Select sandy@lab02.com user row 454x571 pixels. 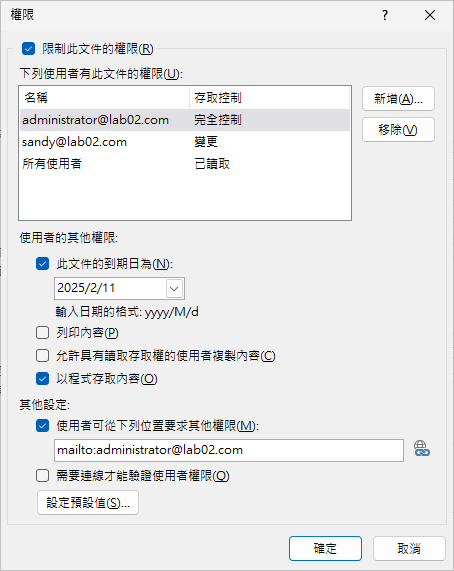[x=185, y=142]
